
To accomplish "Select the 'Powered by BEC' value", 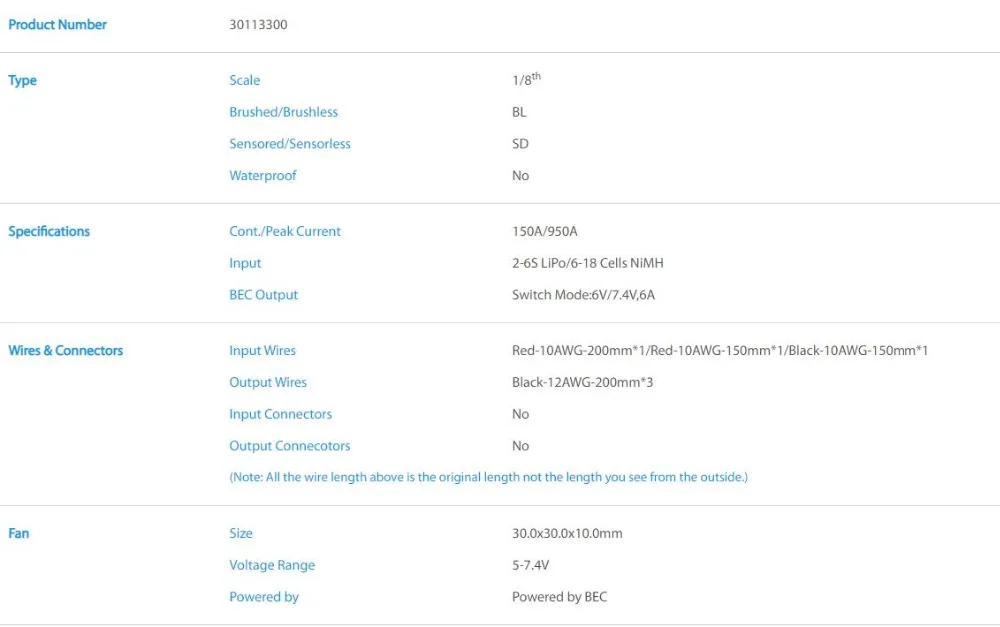I will (560, 598).
